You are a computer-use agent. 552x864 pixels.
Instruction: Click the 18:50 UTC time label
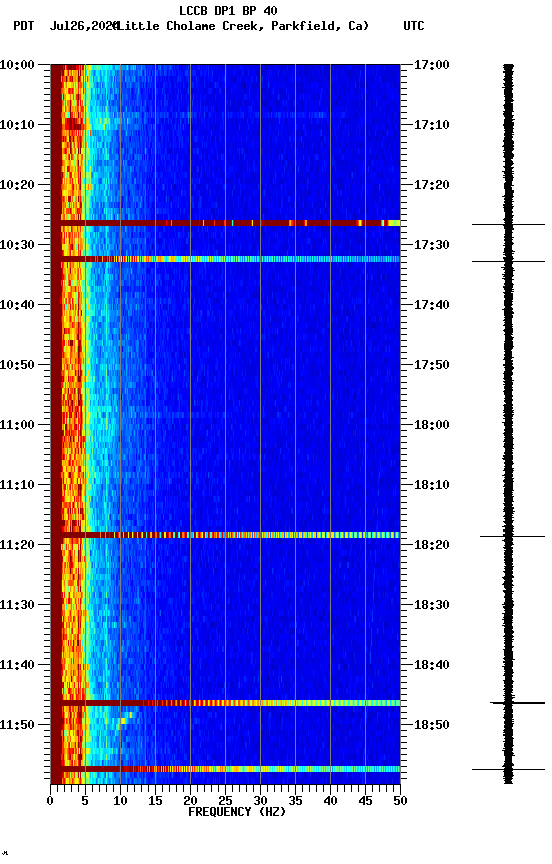[432, 726]
